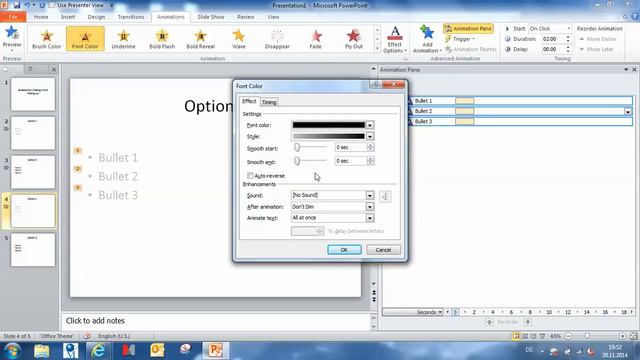Select Bullet 1 in Animation Pane
The height and width of the screenshot is (360, 640).
[x=521, y=100]
